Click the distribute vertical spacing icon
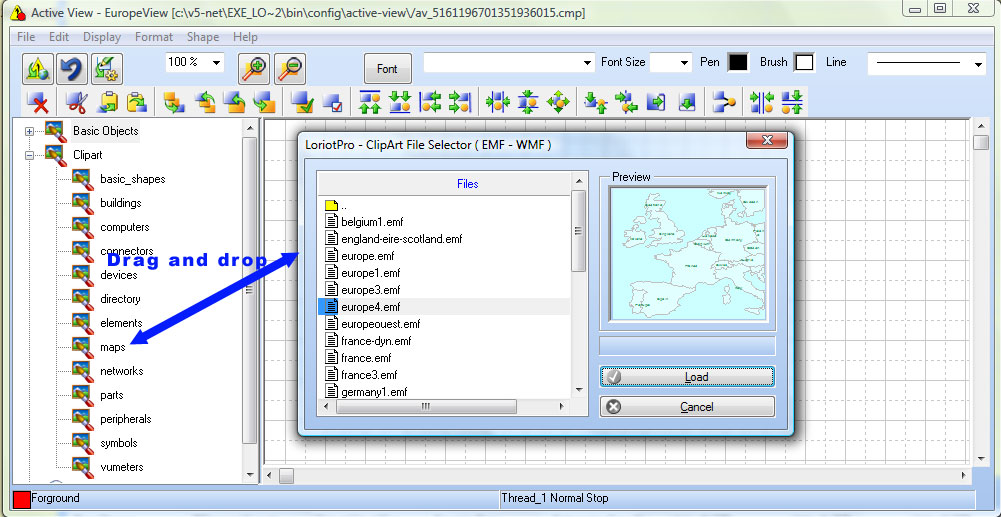The image size is (1001, 517). click(792, 102)
